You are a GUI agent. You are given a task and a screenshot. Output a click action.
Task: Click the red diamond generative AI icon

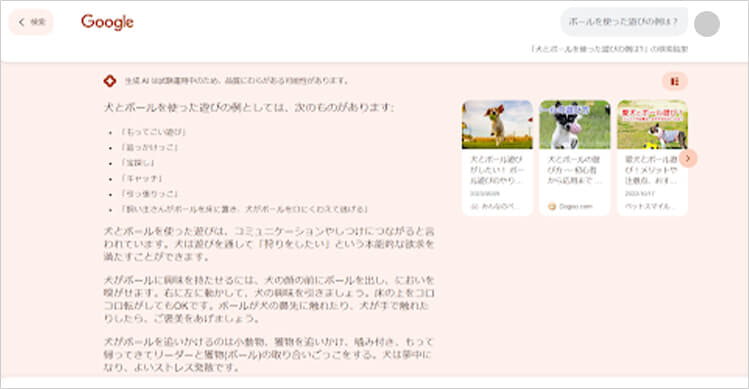coord(110,81)
